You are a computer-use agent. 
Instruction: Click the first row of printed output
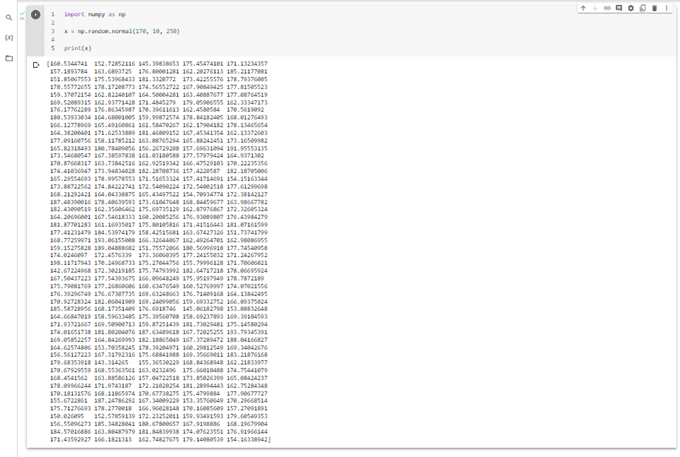pyautogui.click(x=150, y=65)
